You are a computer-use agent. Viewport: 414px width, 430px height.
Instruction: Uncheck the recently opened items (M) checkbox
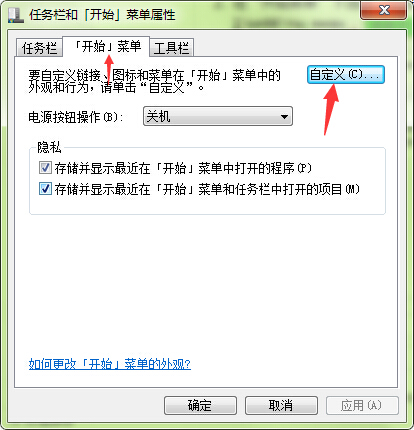(45, 189)
